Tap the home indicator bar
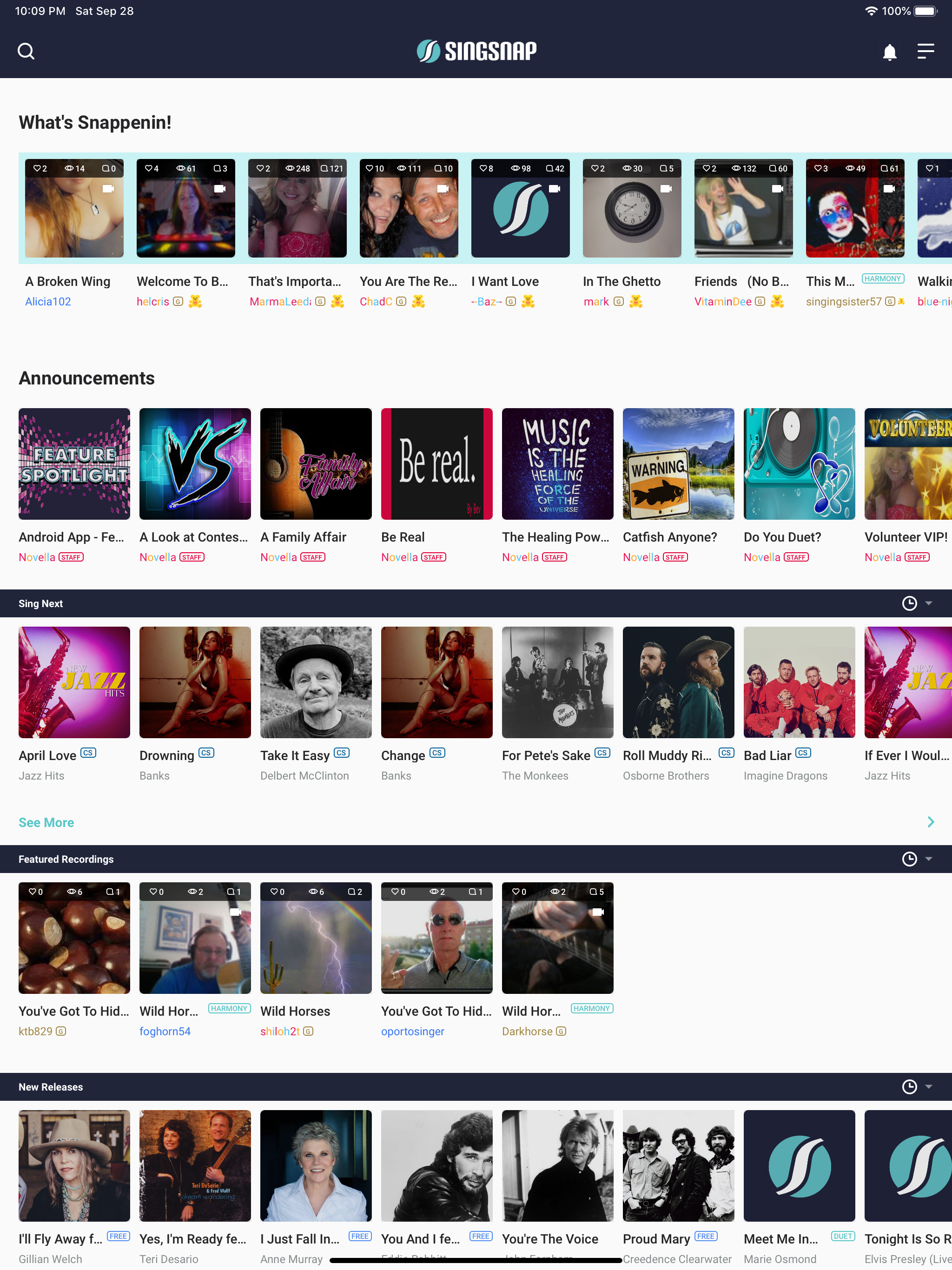 coord(476,1260)
